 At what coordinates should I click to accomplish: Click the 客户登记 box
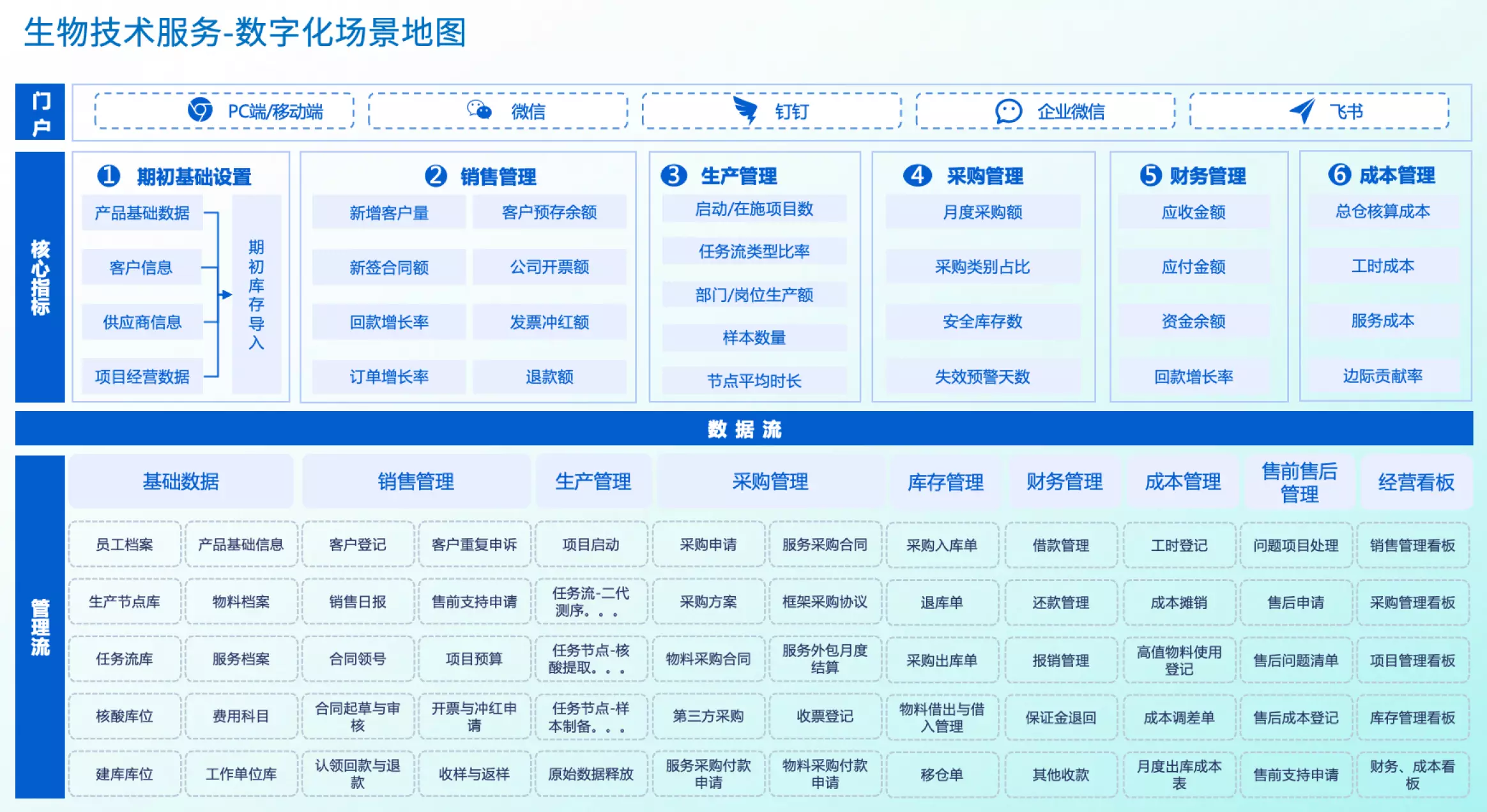358,545
